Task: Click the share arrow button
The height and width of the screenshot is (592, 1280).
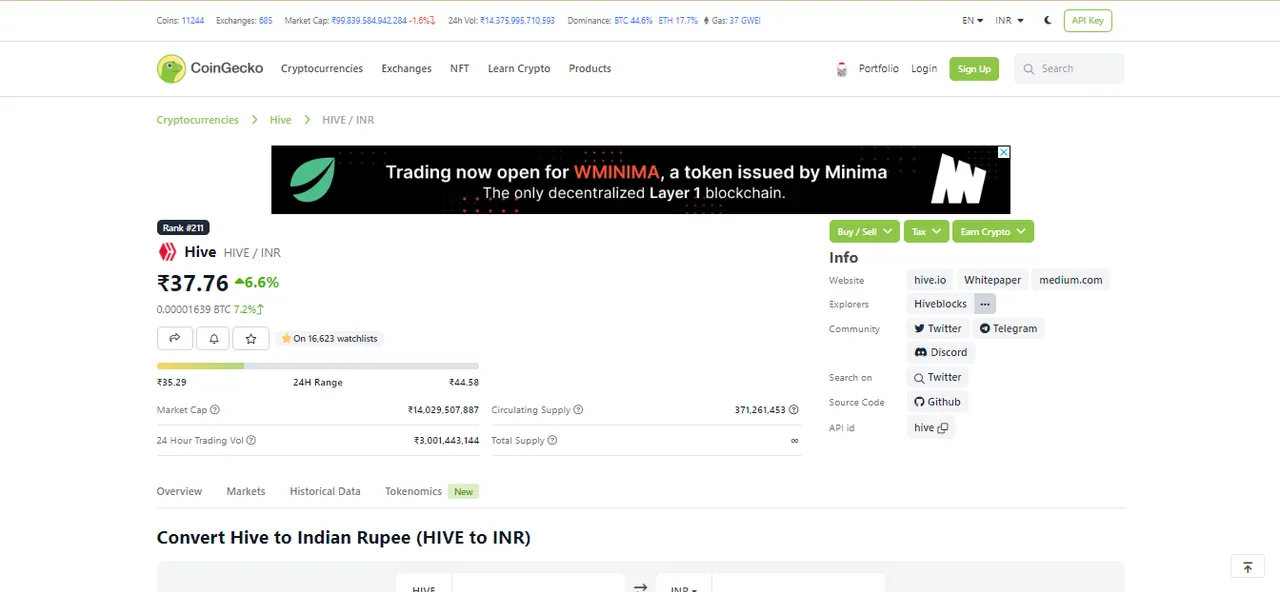Action: (174, 339)
